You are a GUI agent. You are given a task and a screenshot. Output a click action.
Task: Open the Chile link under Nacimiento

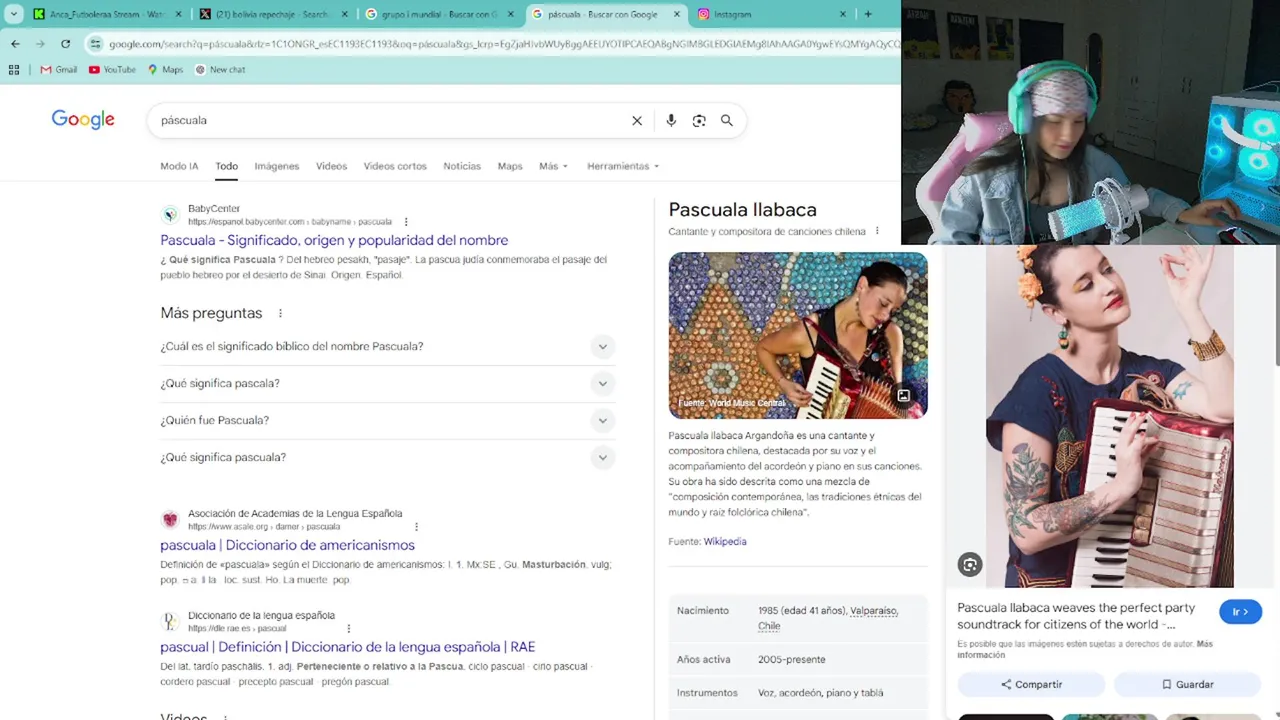coord(769,626)
